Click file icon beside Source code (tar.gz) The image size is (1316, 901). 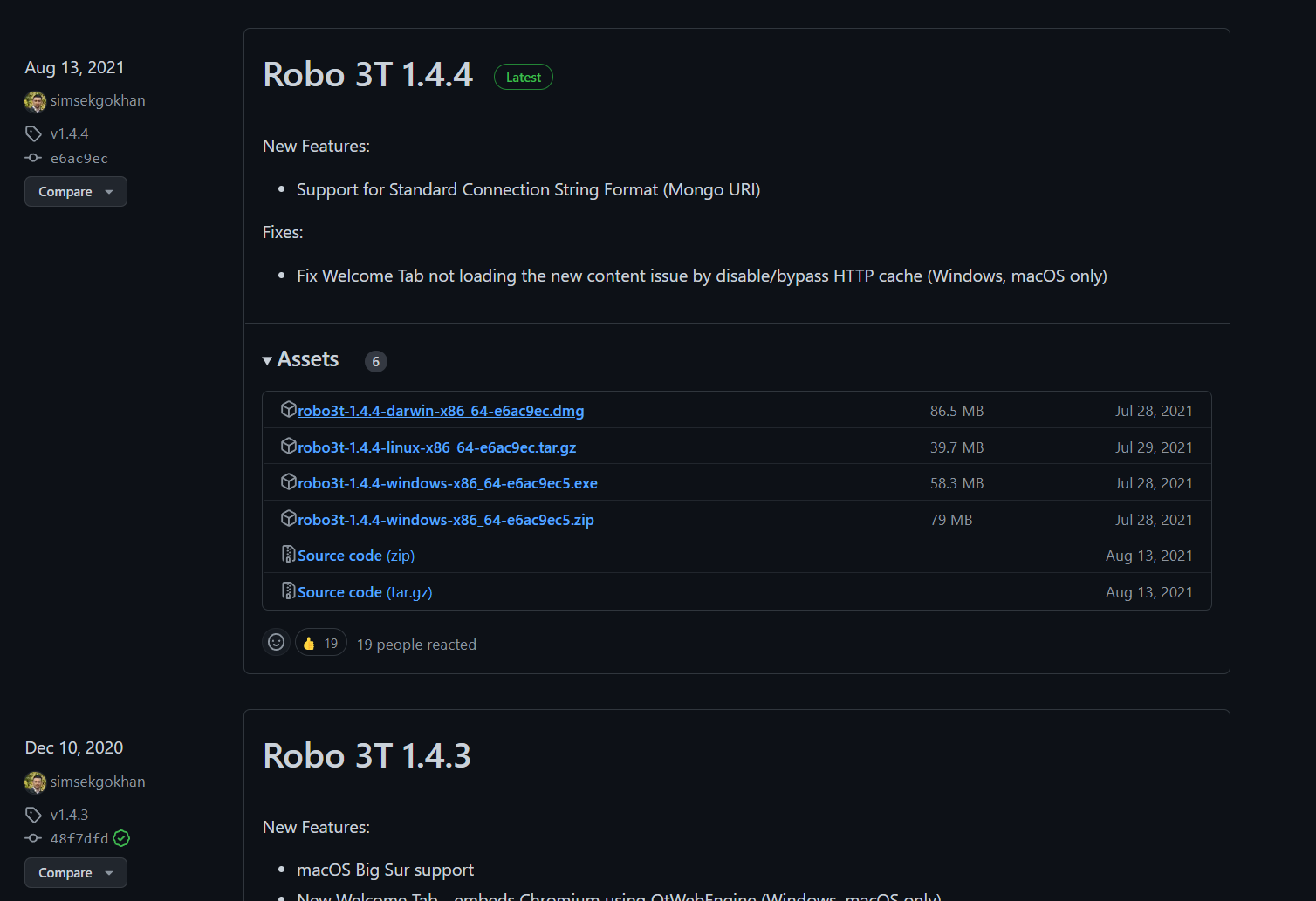point(289,590)
